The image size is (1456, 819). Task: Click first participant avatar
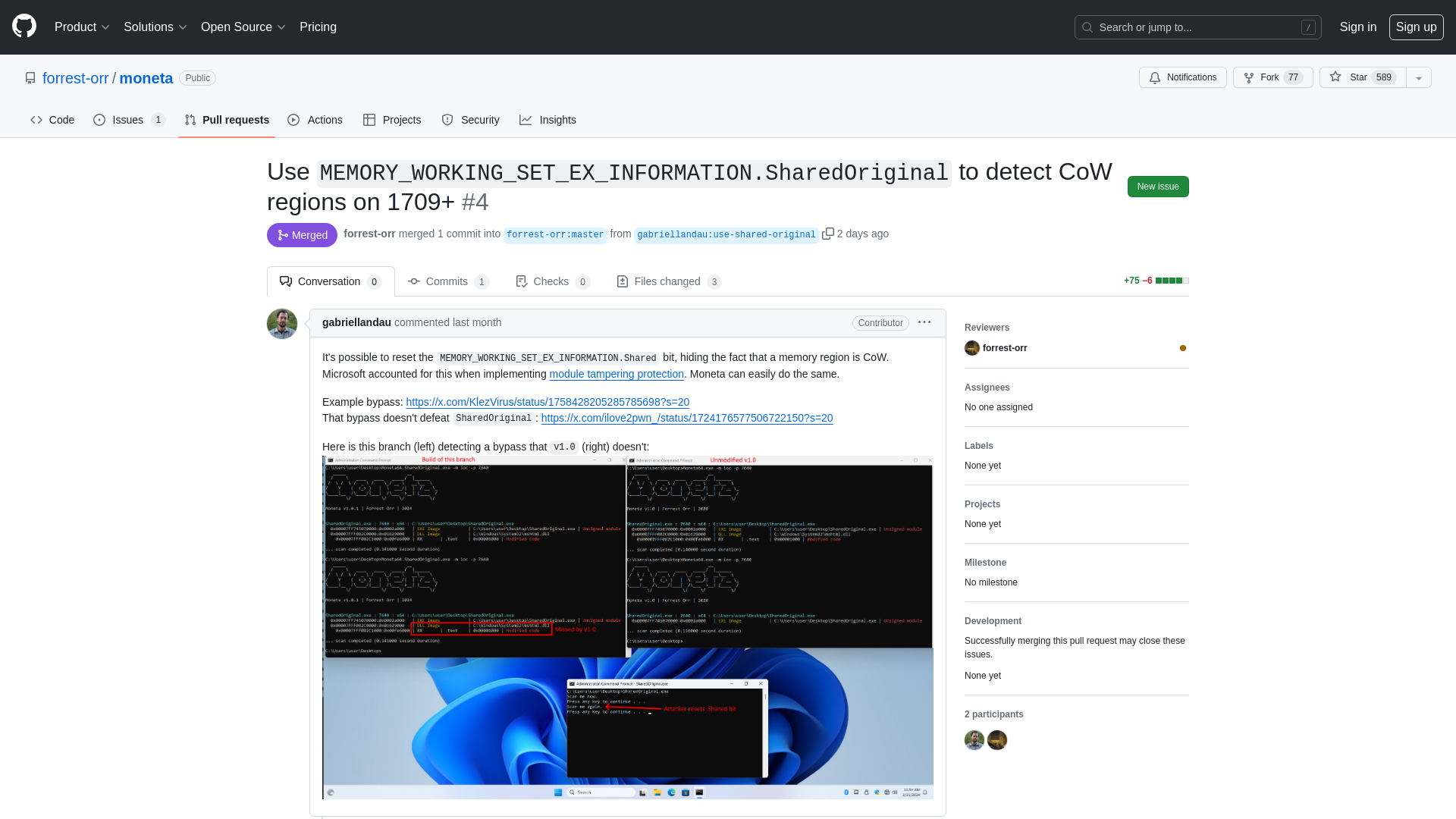tap(974, 740)
